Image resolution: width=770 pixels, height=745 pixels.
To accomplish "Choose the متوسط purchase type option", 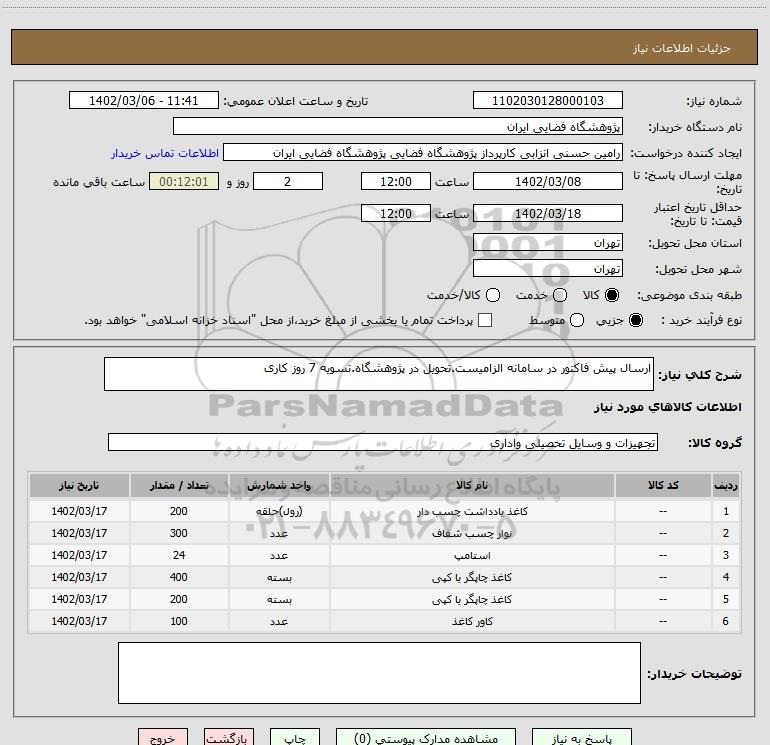I will tap(577, 320).
